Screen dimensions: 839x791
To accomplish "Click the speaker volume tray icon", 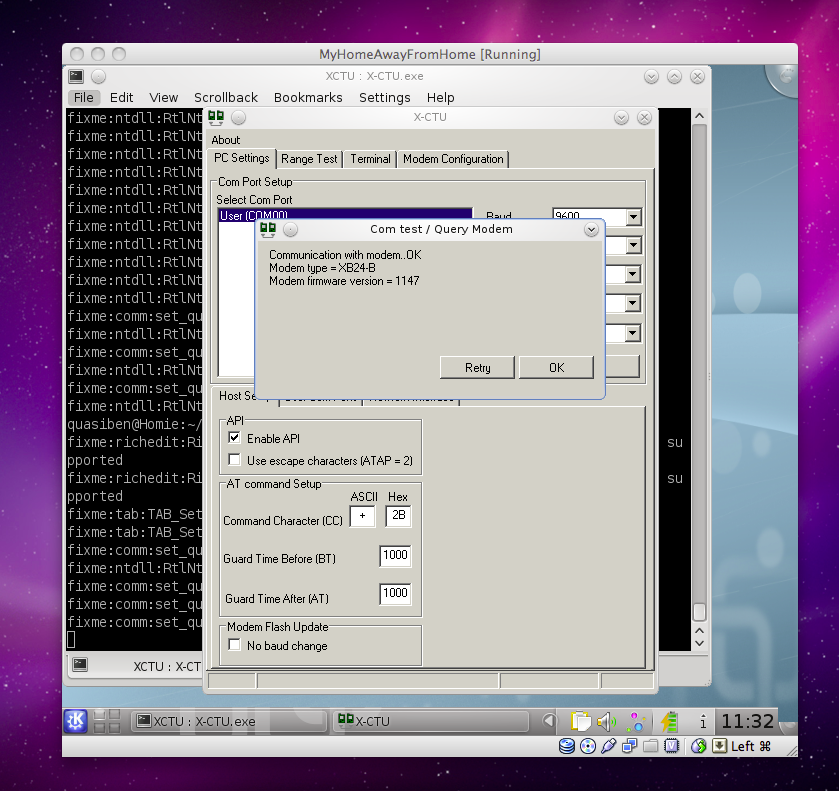I will tap(606, 722).
